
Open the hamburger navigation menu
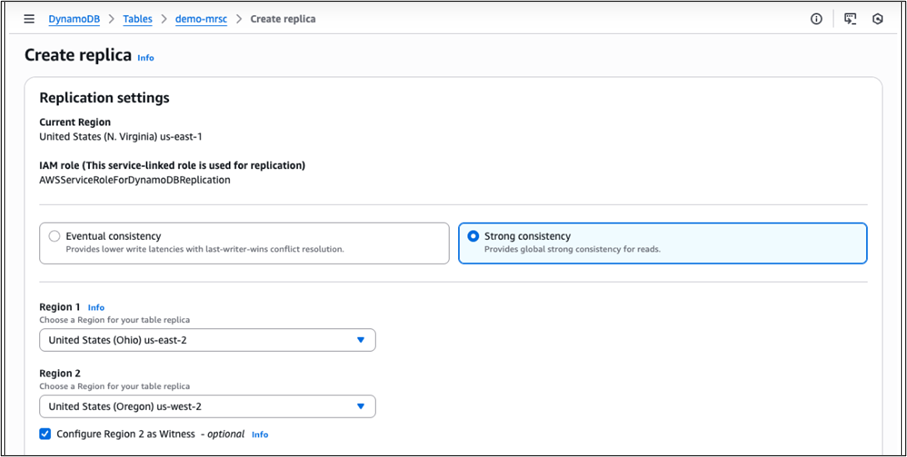click(29, 19)
